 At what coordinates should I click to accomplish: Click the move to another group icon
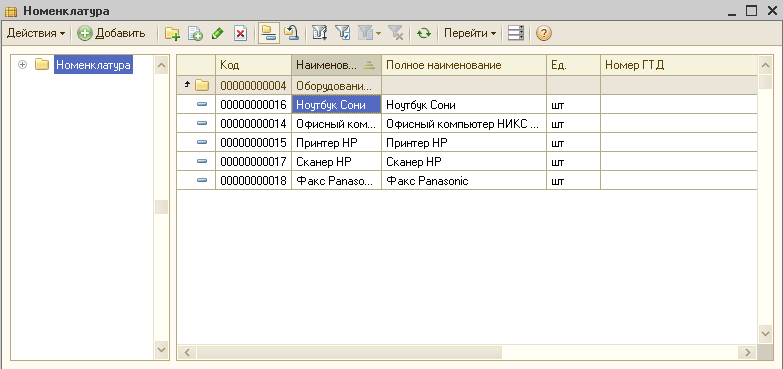291,33
